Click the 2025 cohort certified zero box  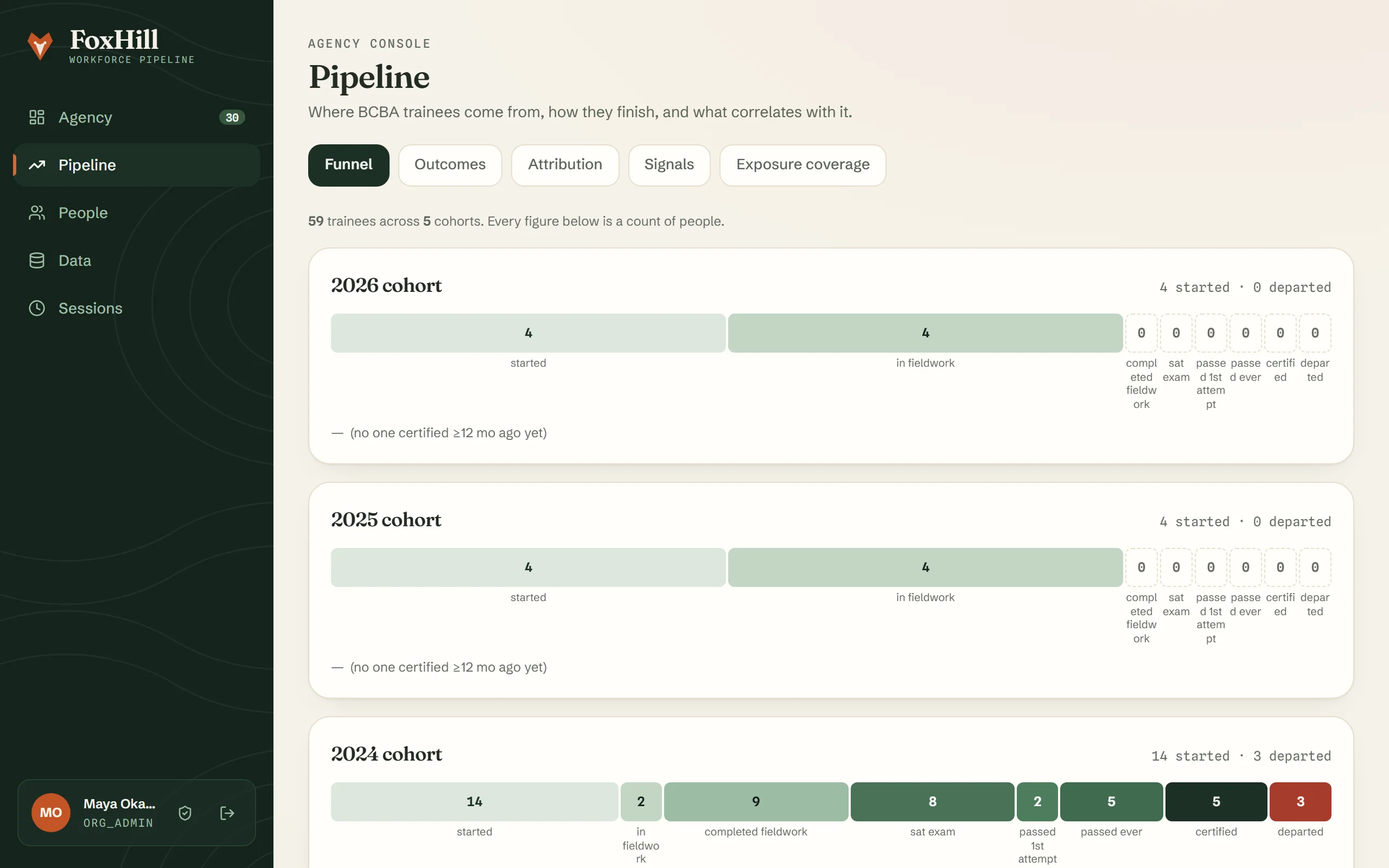[1280, 567]
